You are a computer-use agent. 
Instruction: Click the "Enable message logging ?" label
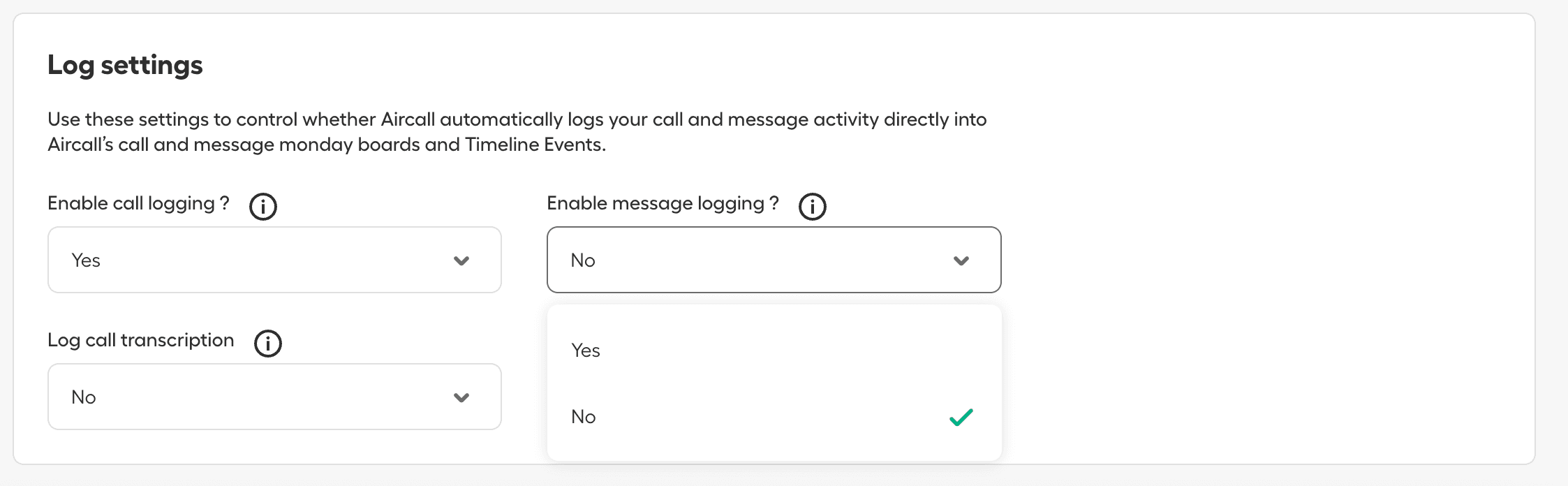pyautogui.click(x=663, y=203)
